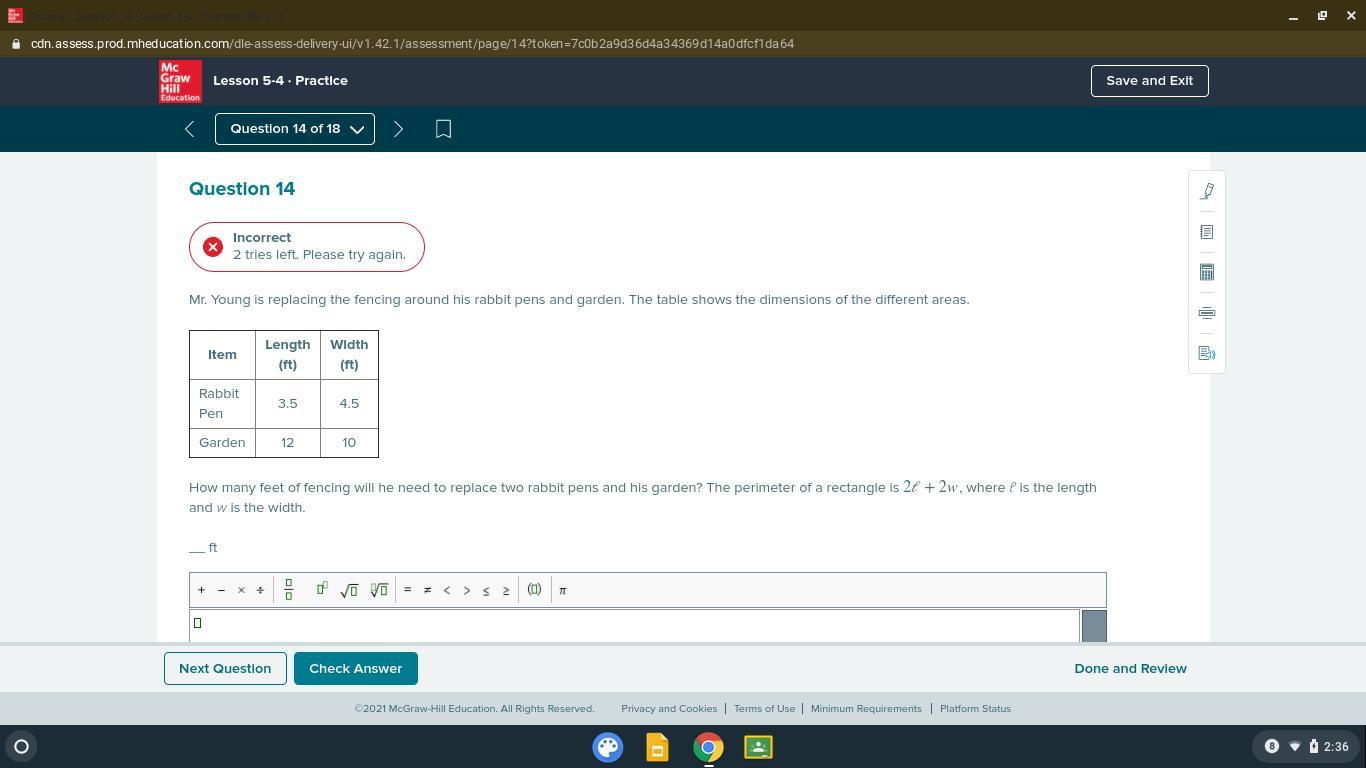This screenshot has width=1366, height=768.
Task: Insert a multiplication sign
Action: click(241, 590)
